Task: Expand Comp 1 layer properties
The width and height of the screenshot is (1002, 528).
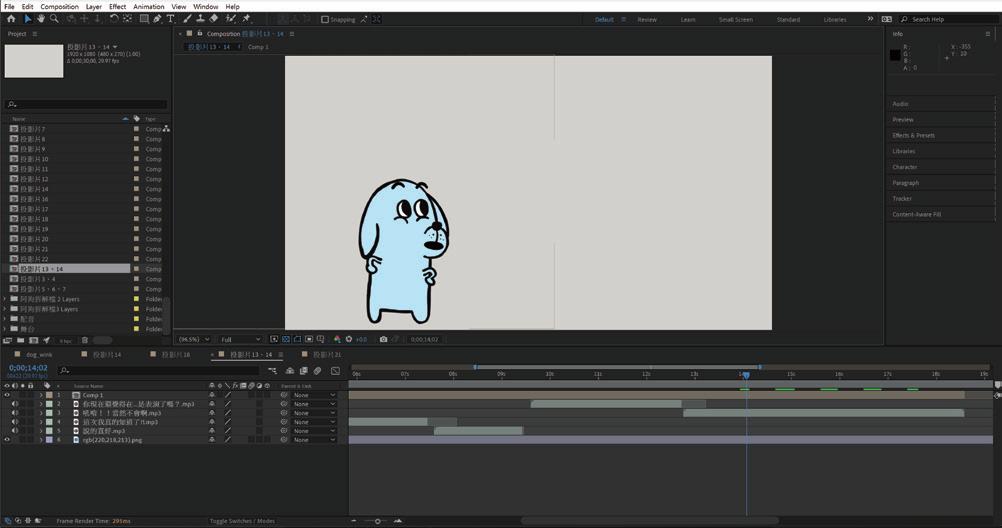Action: pos(40,395)
